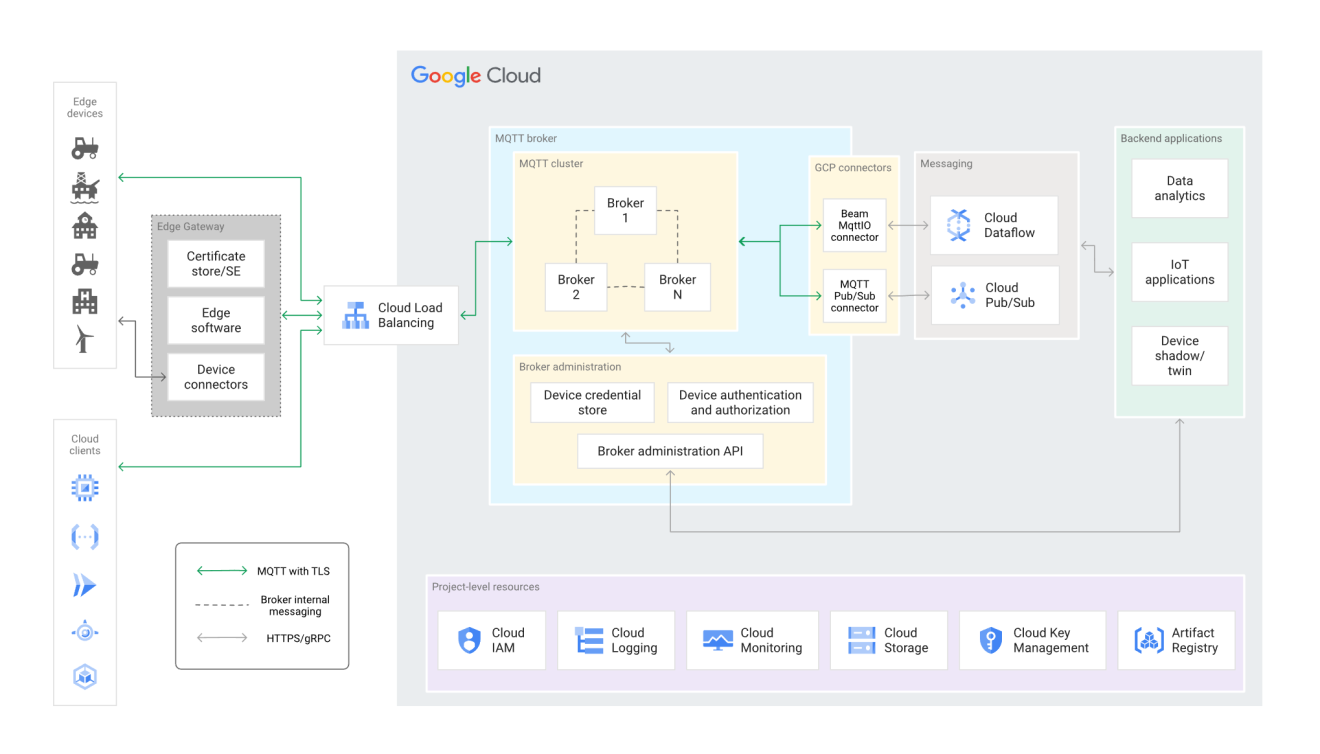Screen dimensions: 1320x754
Task: Click the Cloud Dataflow icon in Messaging
Action: [x=957, y=224]
